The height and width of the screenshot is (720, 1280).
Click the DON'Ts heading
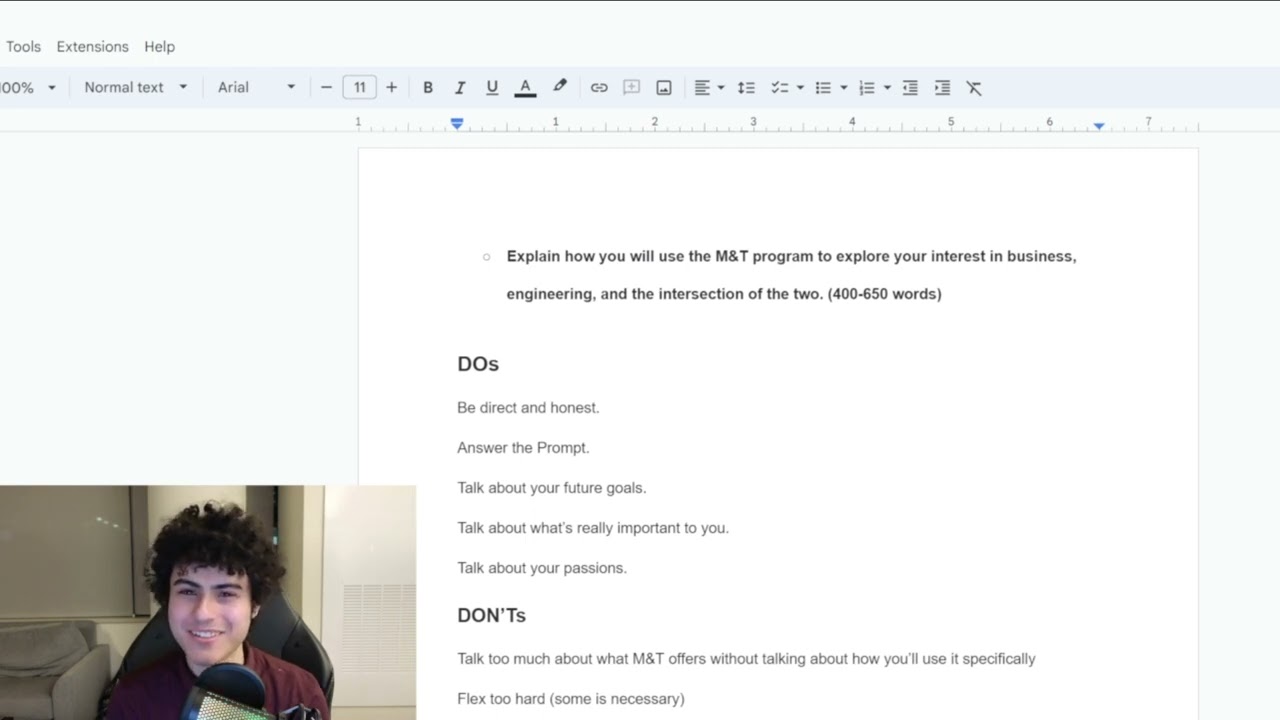pyautogui.click(x=491, y=616)
